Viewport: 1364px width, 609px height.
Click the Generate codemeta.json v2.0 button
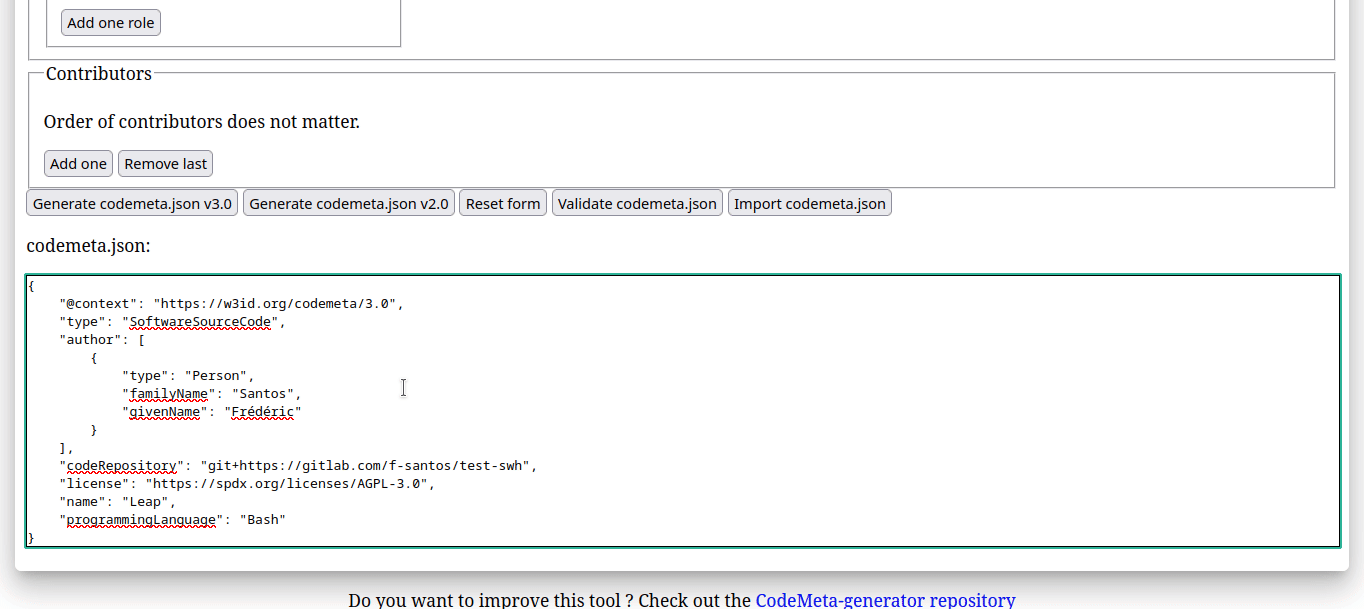(348, 202)
